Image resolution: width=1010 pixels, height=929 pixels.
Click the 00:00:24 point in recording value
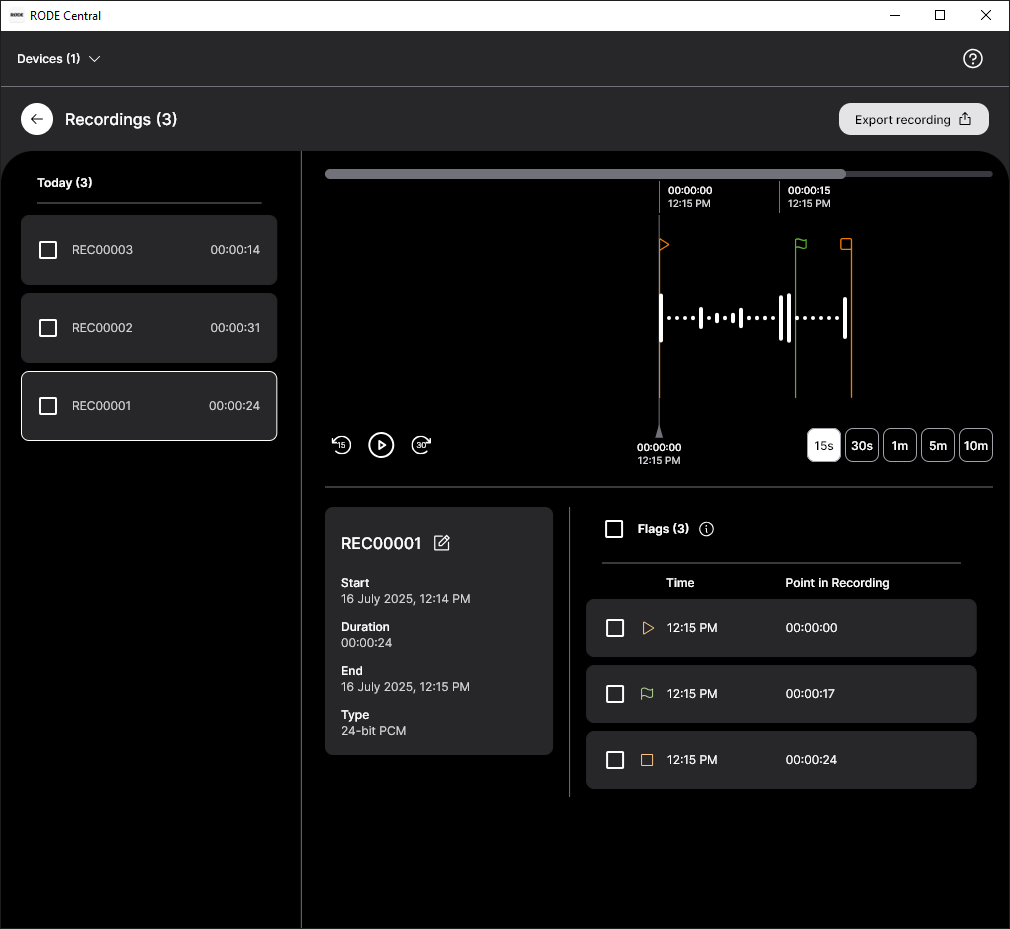[811, 760]
